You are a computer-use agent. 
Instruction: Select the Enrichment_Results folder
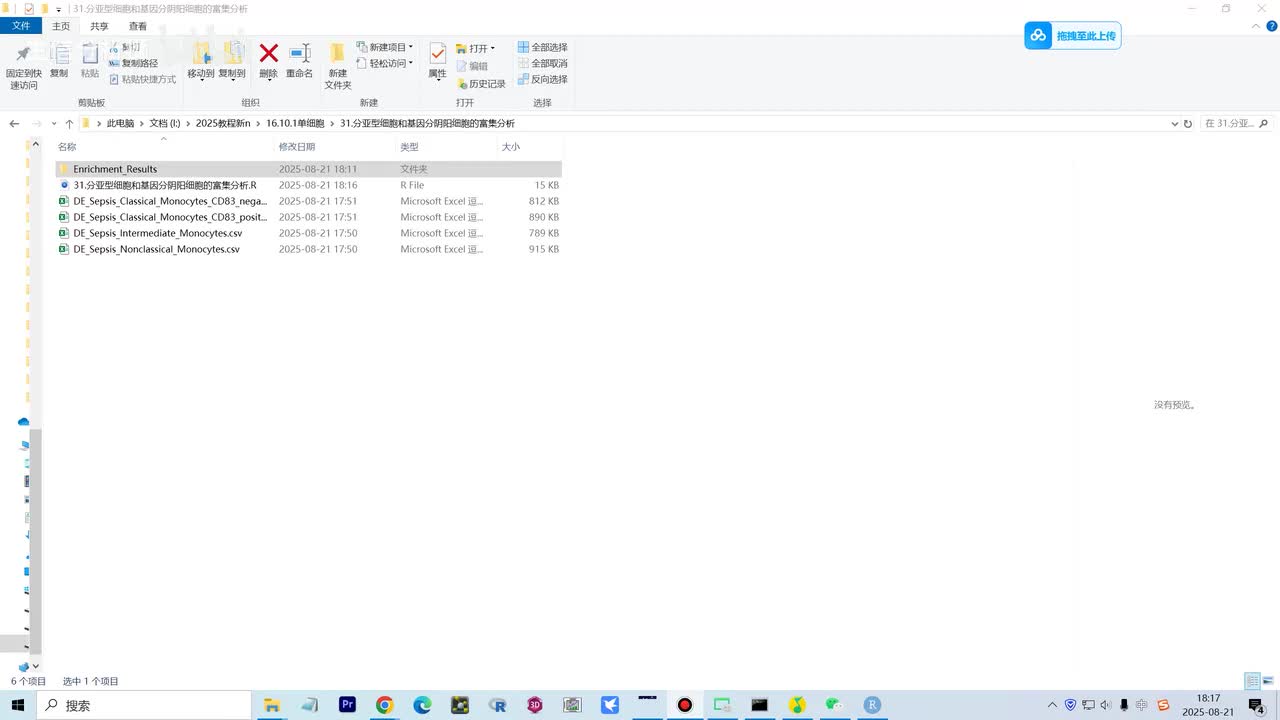308,169
